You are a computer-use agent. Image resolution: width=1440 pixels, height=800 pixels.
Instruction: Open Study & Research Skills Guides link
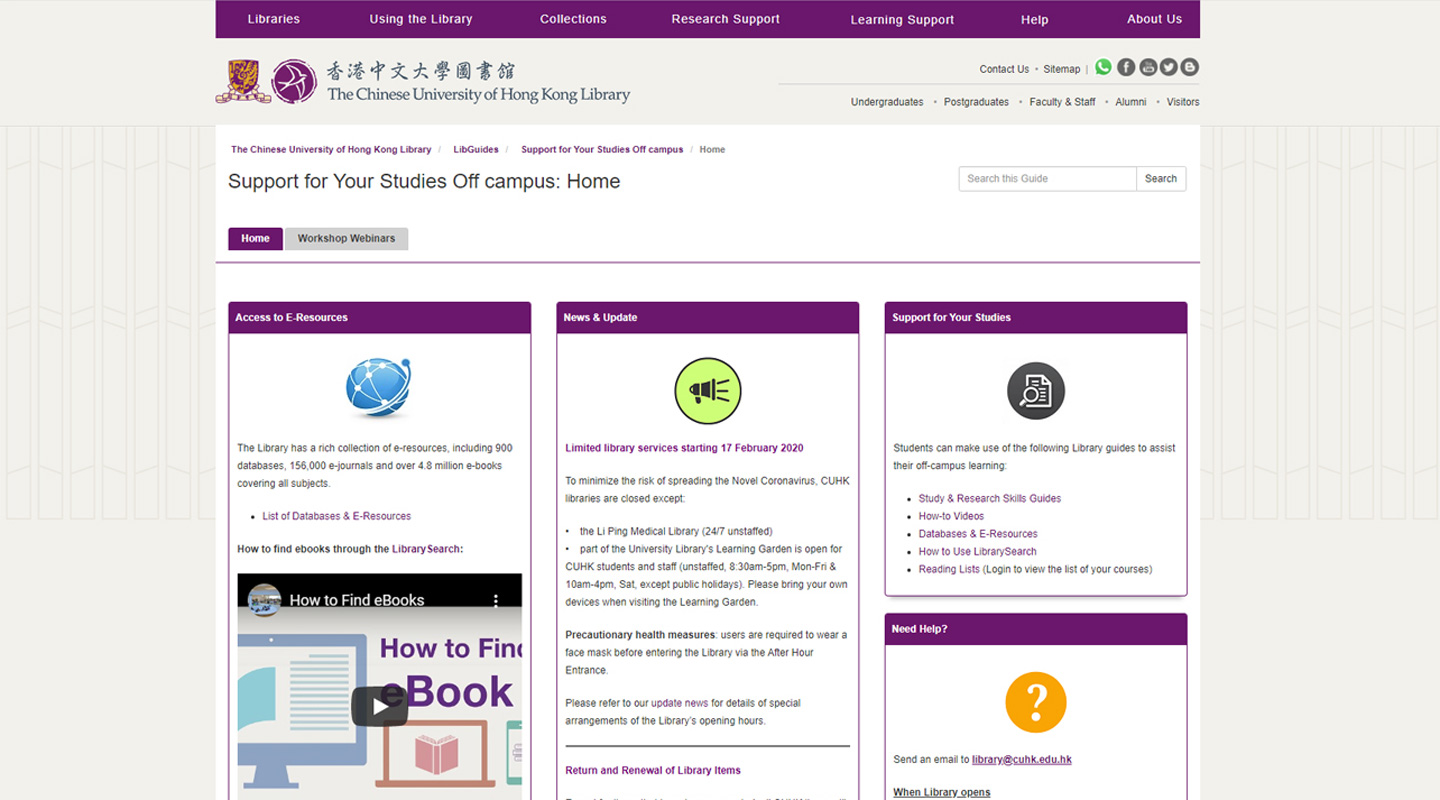(x=990, y=498)
